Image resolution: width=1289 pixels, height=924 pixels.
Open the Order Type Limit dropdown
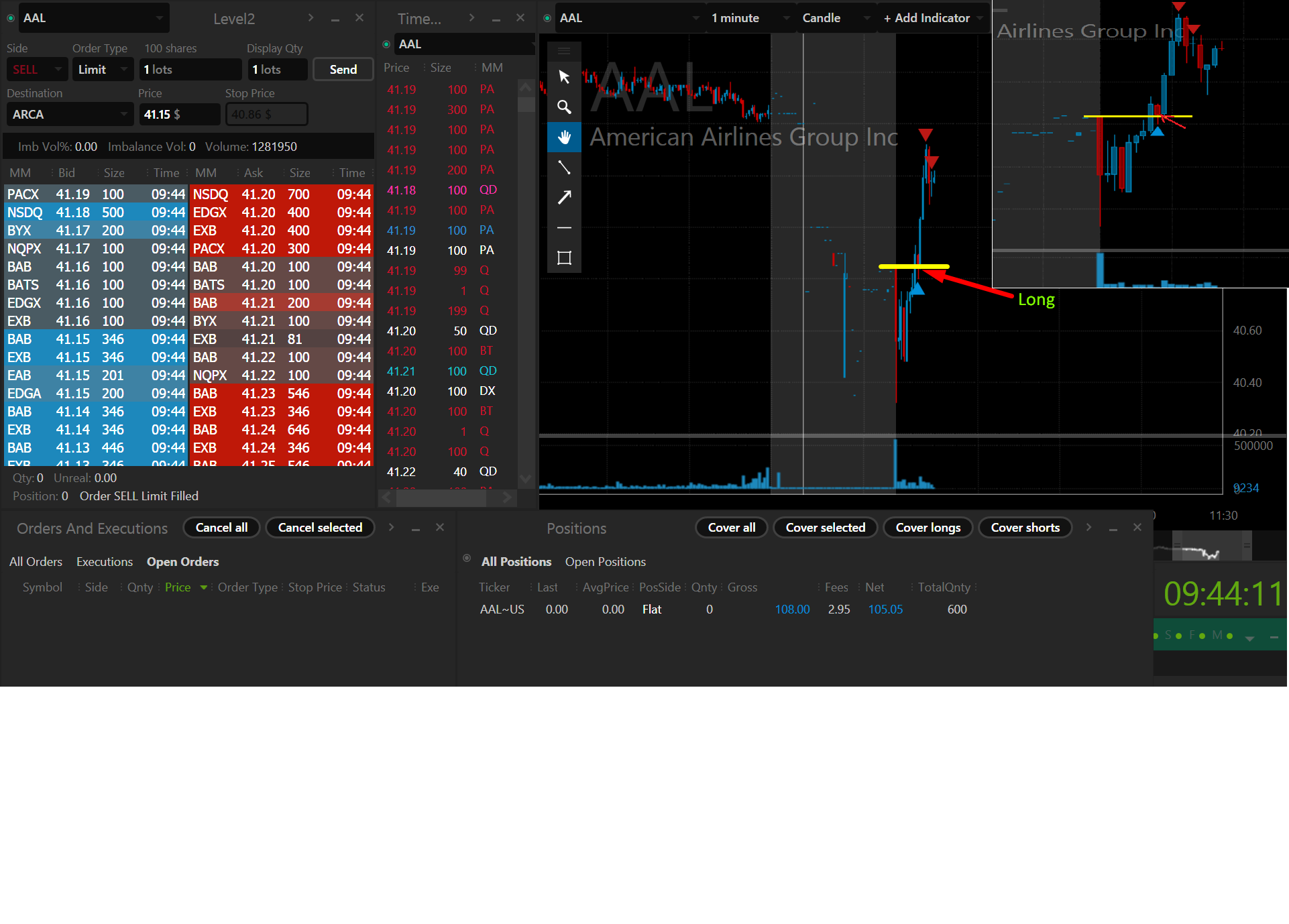click(x=103, y=70)
